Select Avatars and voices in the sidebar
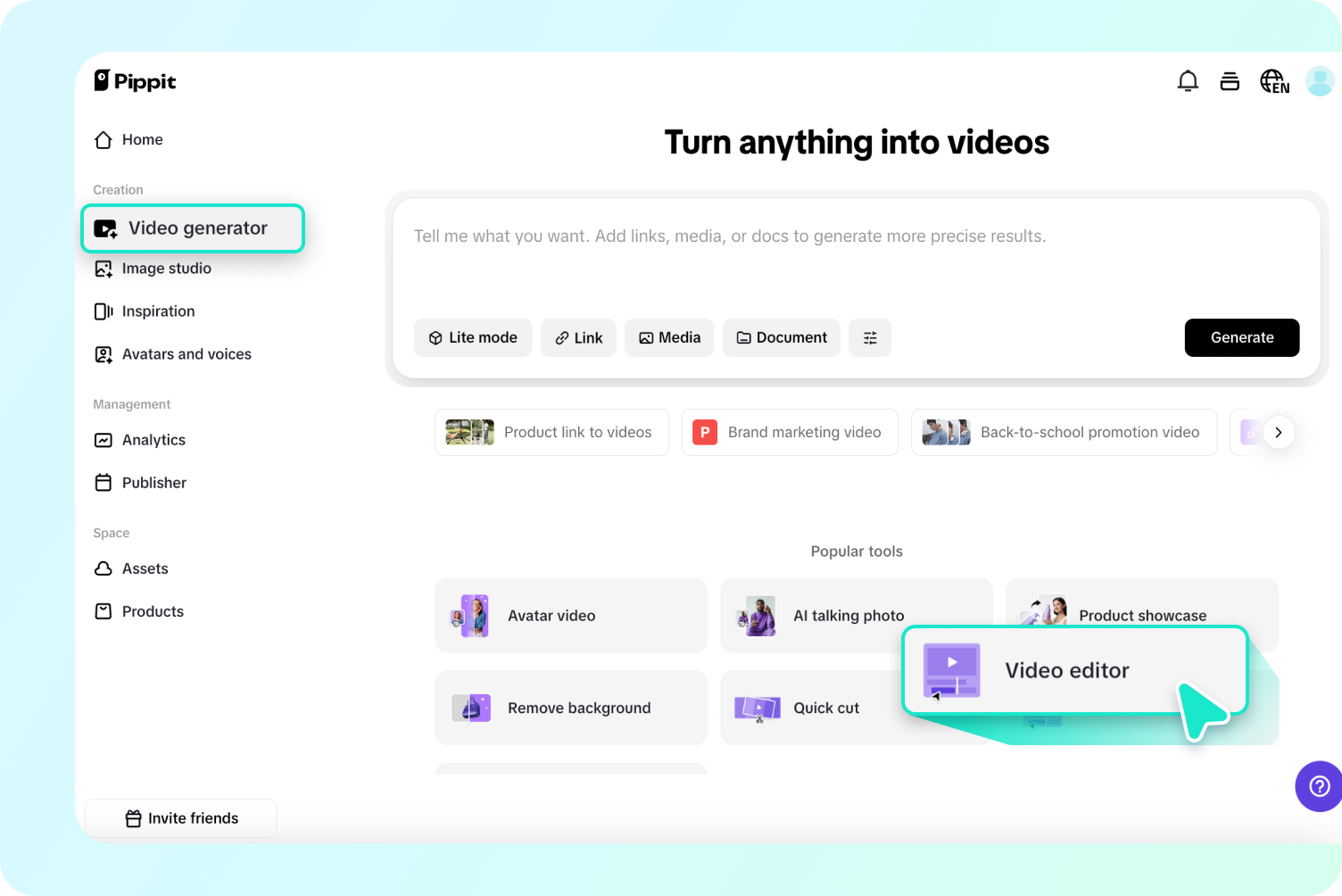 (x=186, y=353)
